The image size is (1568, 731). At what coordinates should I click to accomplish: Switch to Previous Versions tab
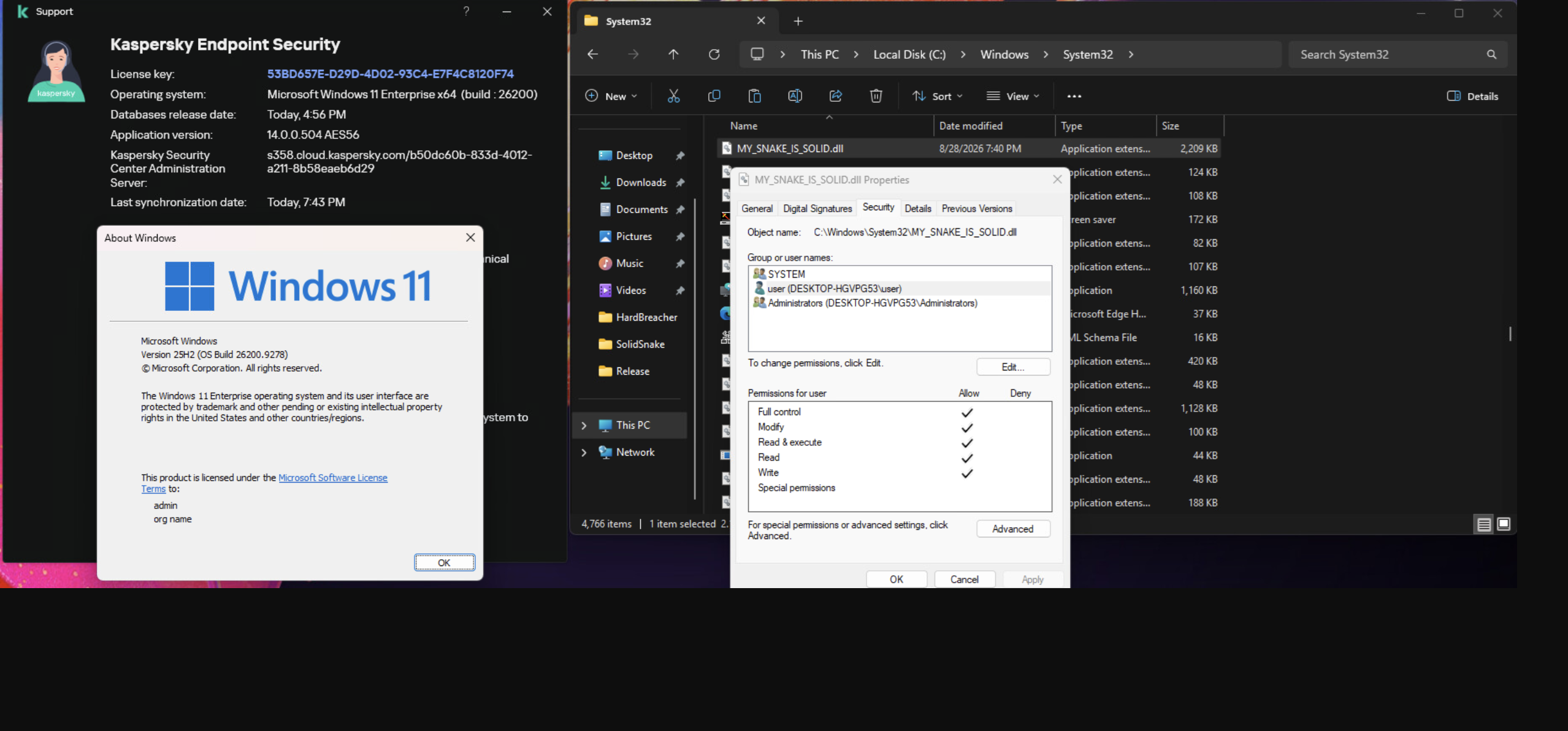tap(976, 209)
